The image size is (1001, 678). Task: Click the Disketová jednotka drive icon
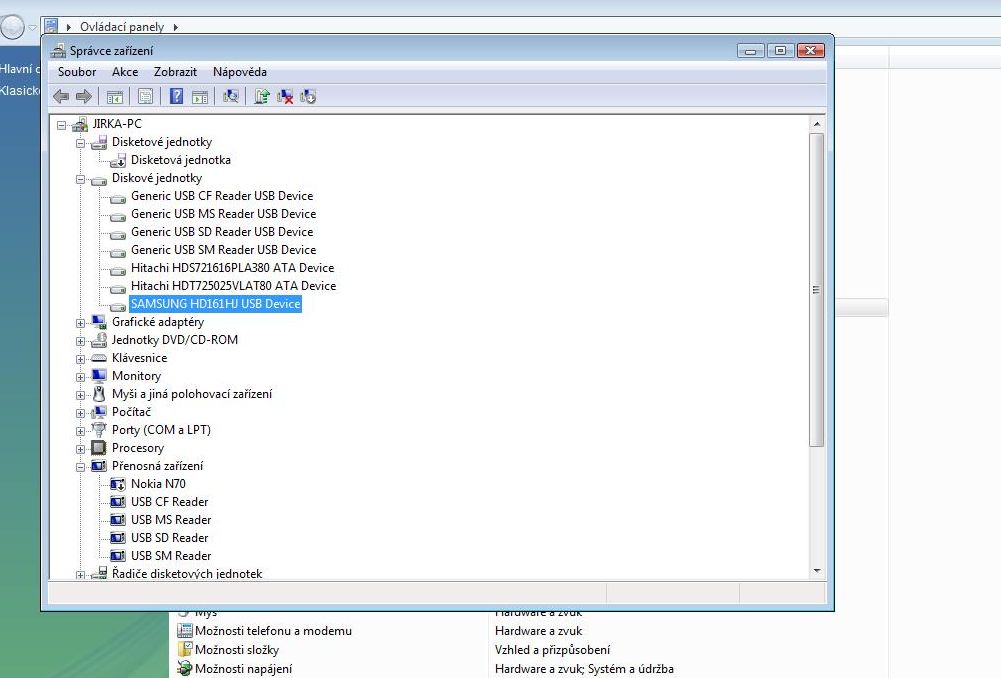[x=117, y=160]
